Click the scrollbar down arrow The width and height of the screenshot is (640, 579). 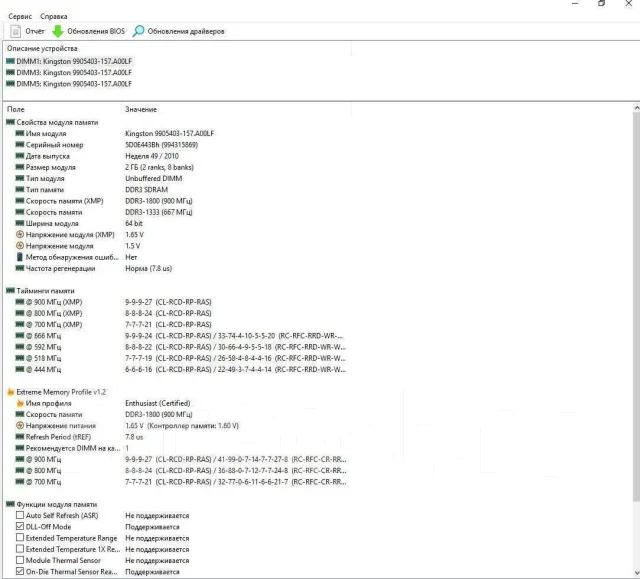click(636, 573)
